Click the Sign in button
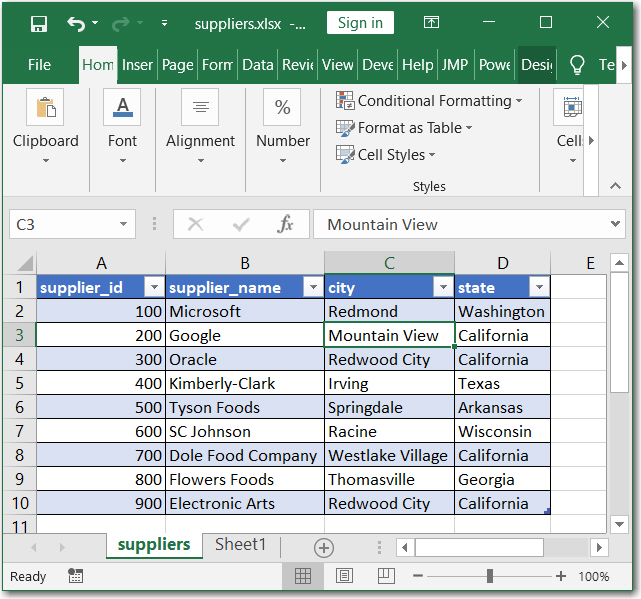 (360, 23)
